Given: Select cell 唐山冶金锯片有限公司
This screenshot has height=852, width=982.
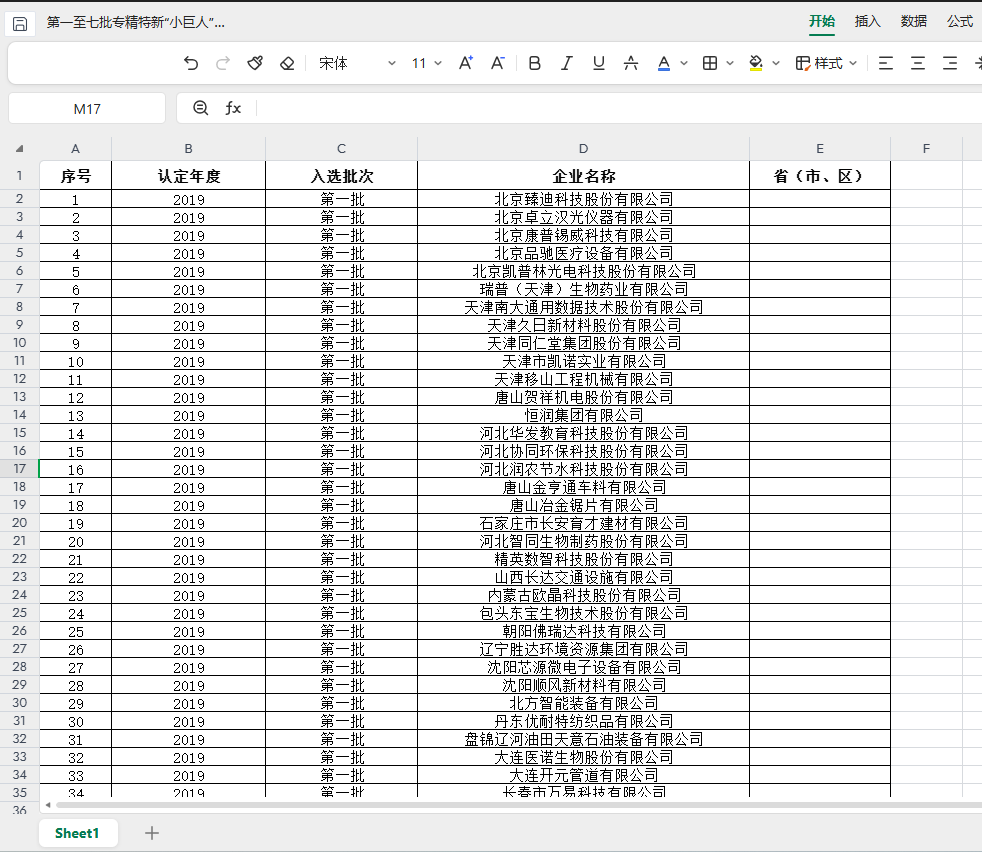Looking at the screenshot, I should [x=583, y=505].
